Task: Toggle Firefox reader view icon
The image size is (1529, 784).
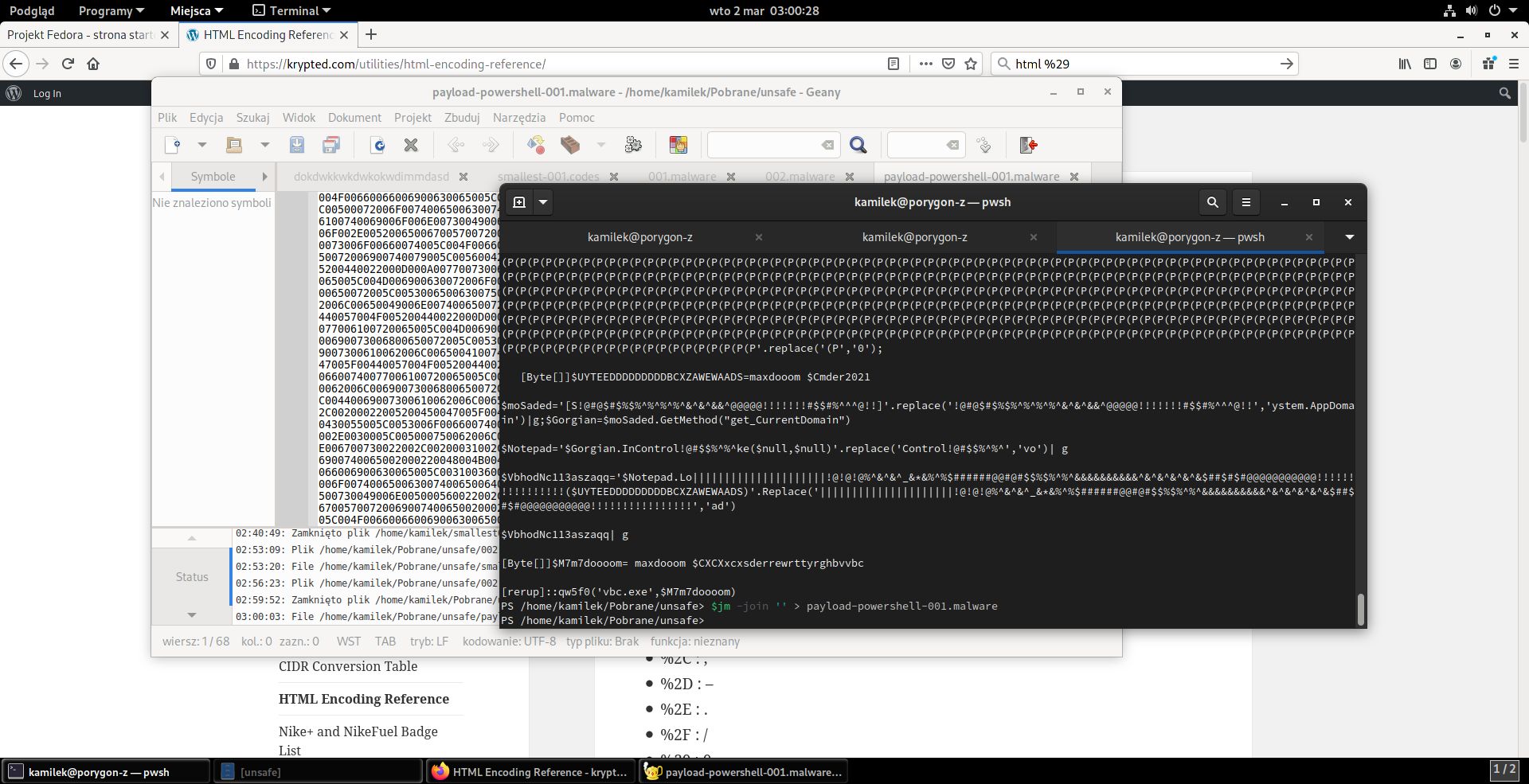Action: point(894,64)
